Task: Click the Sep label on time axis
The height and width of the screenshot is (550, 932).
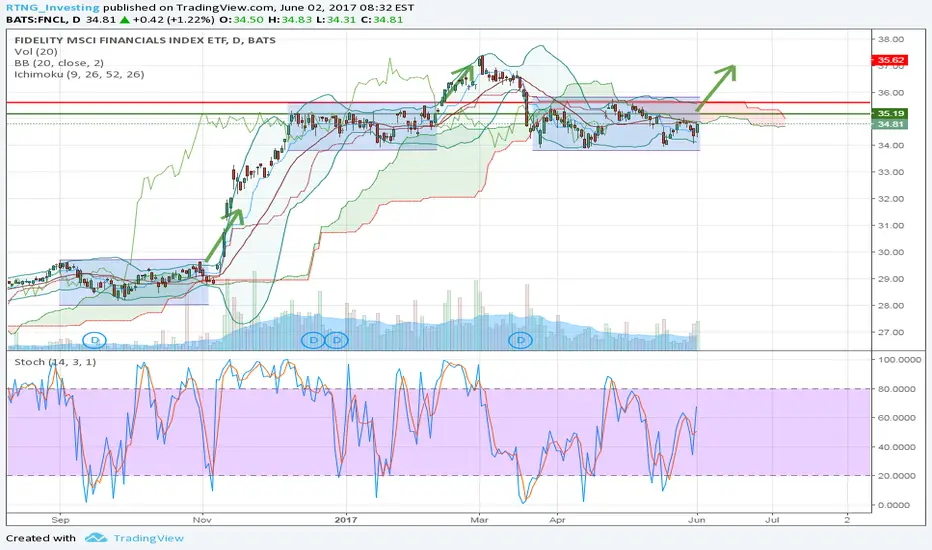Action: click(x=60, y=520)
